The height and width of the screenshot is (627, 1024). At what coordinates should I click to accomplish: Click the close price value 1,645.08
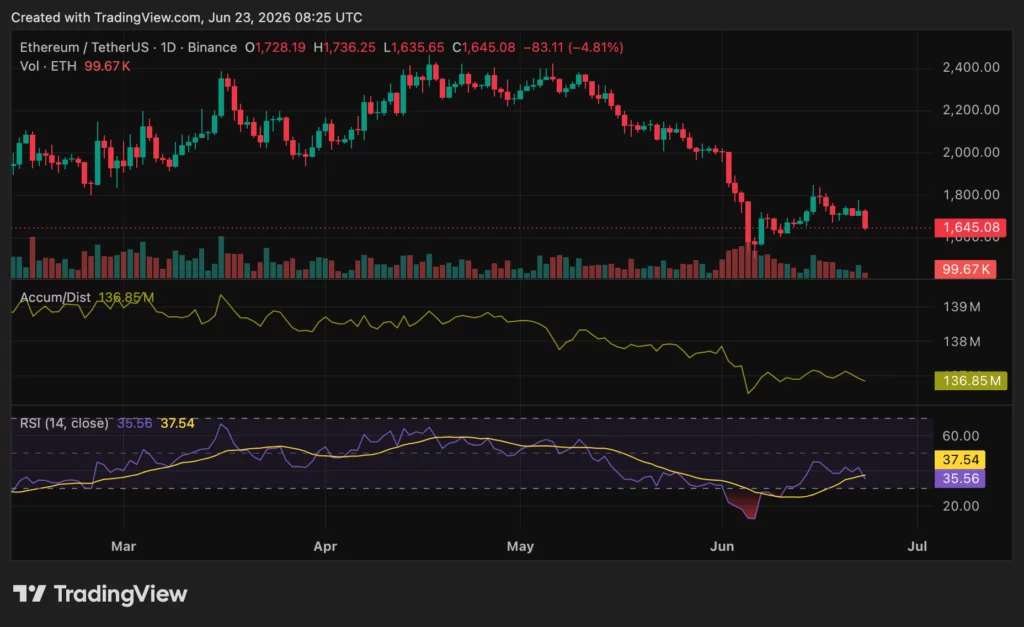point(488,48)
